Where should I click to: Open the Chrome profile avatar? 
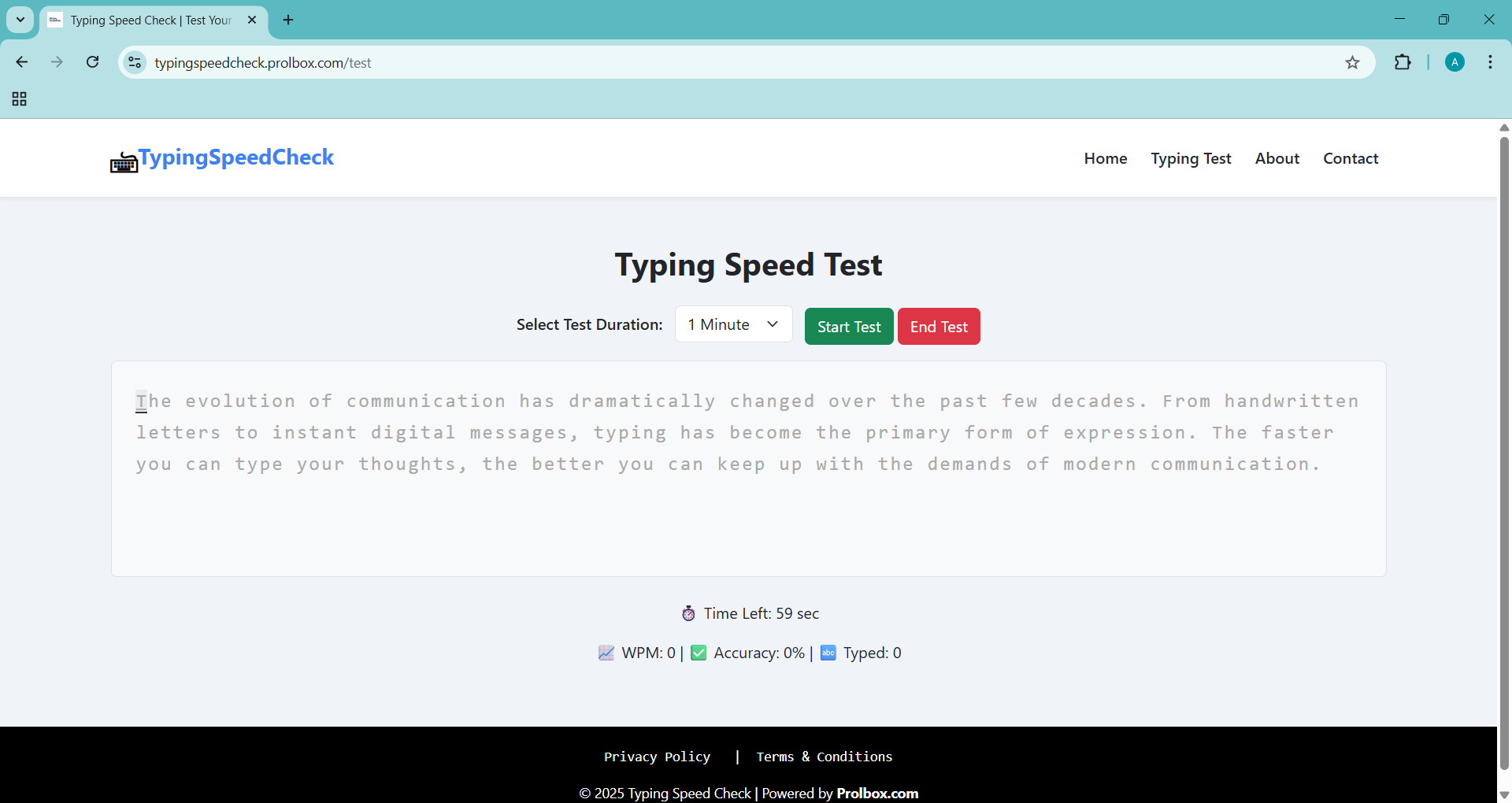click(1455, 63)
